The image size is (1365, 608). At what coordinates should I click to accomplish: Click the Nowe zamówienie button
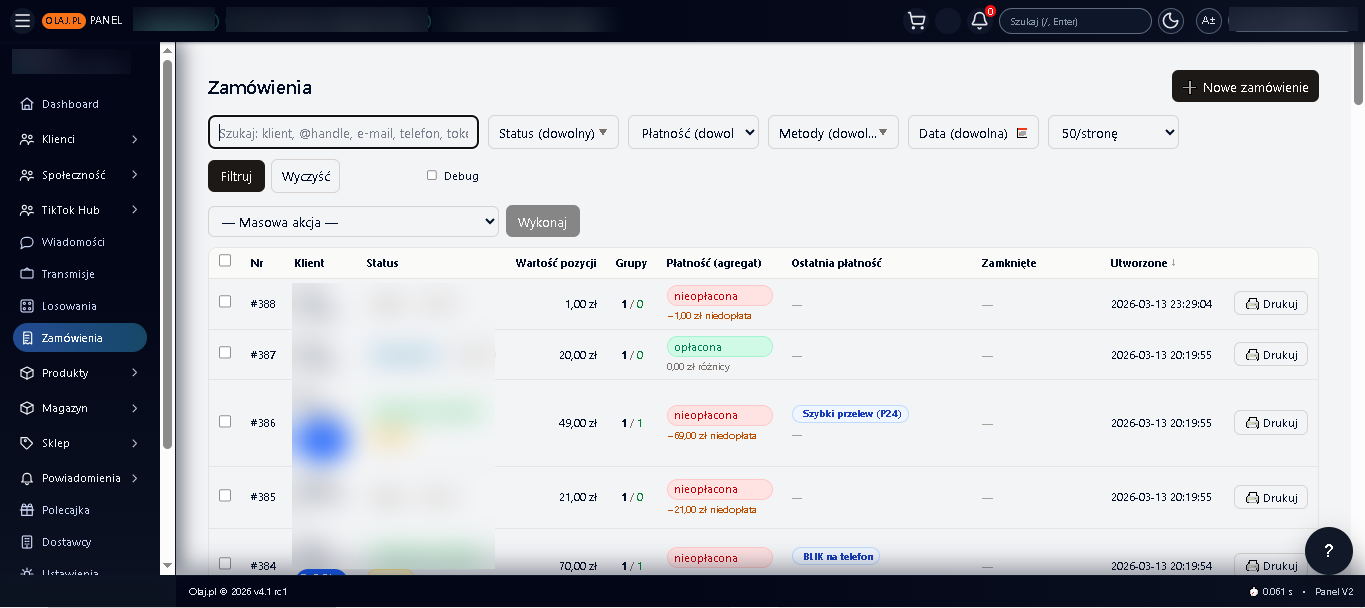1245,87
